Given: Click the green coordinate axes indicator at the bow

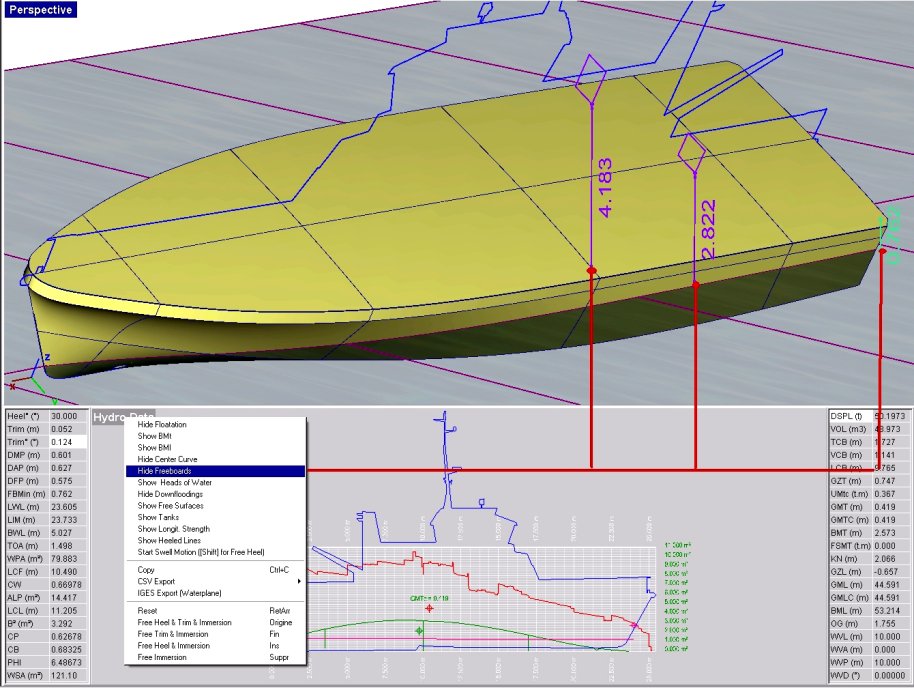Looking at the screenshot, I should pyautogui.click(x=40, y=387).
